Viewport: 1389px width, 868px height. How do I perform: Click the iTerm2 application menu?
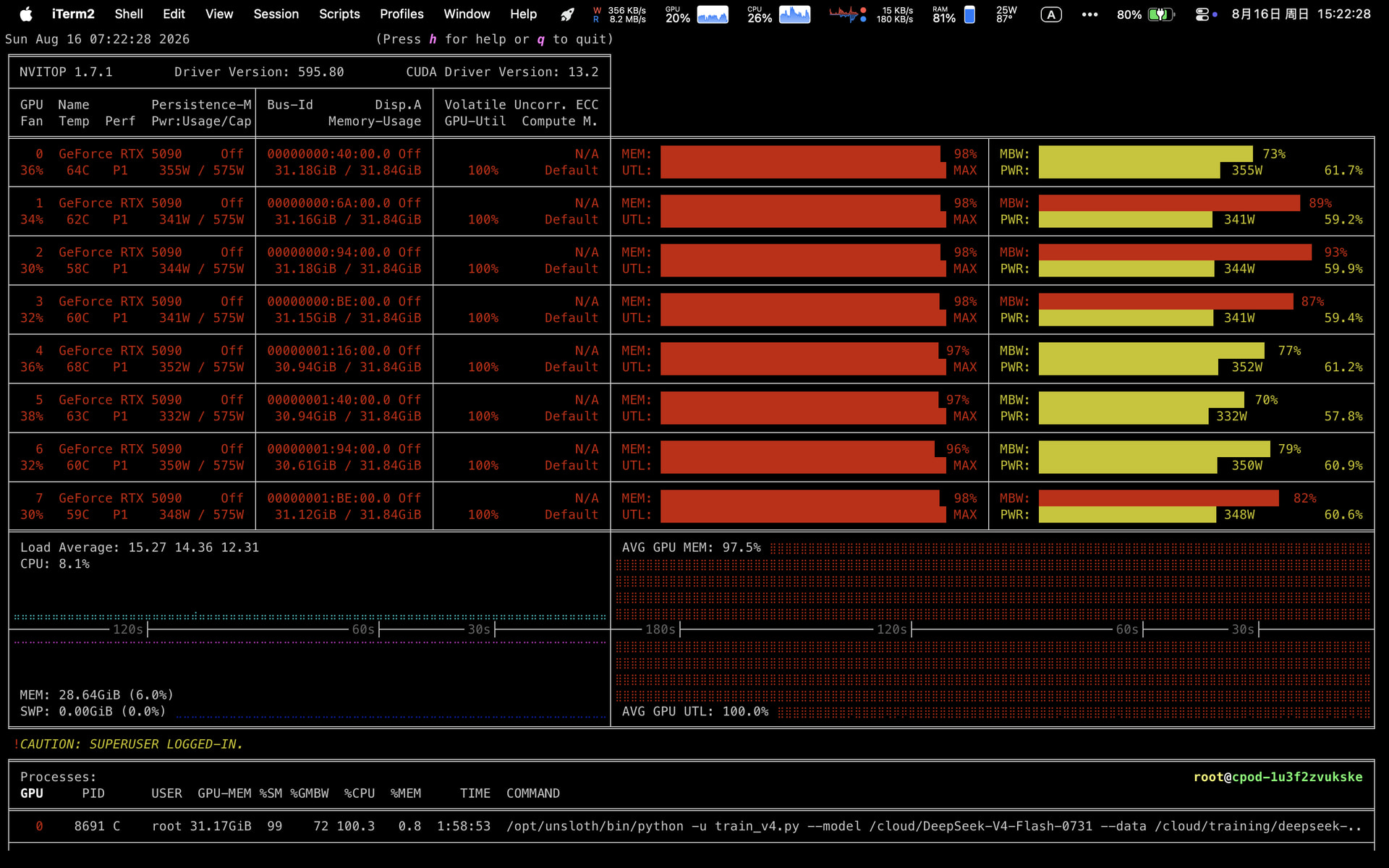pos(73,14)
